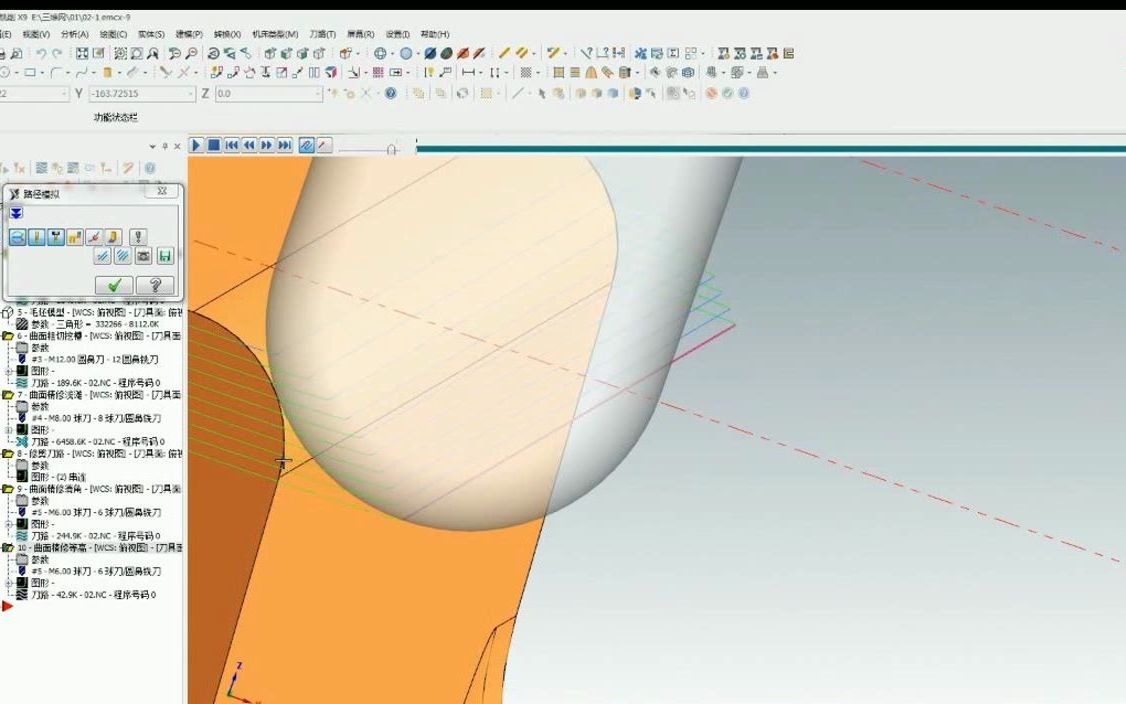Screen dimensions: 1126x704
Task: Click the rectangle sketch tool icon
Action: point(29,73)
